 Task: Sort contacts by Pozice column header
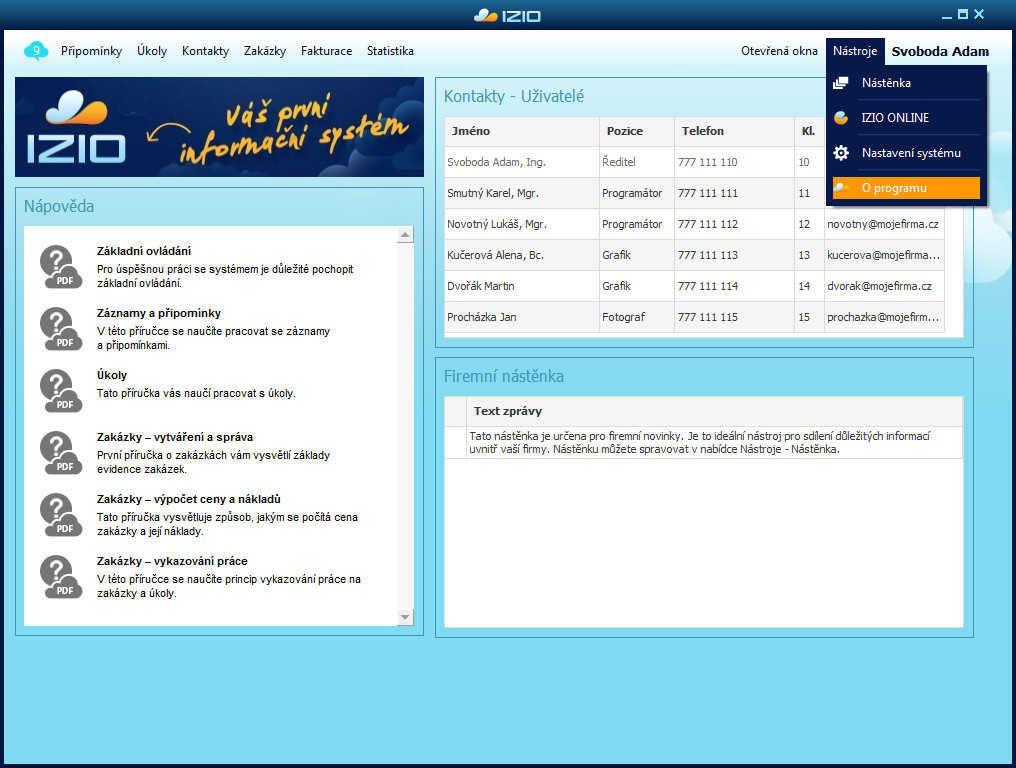(637, 131)
